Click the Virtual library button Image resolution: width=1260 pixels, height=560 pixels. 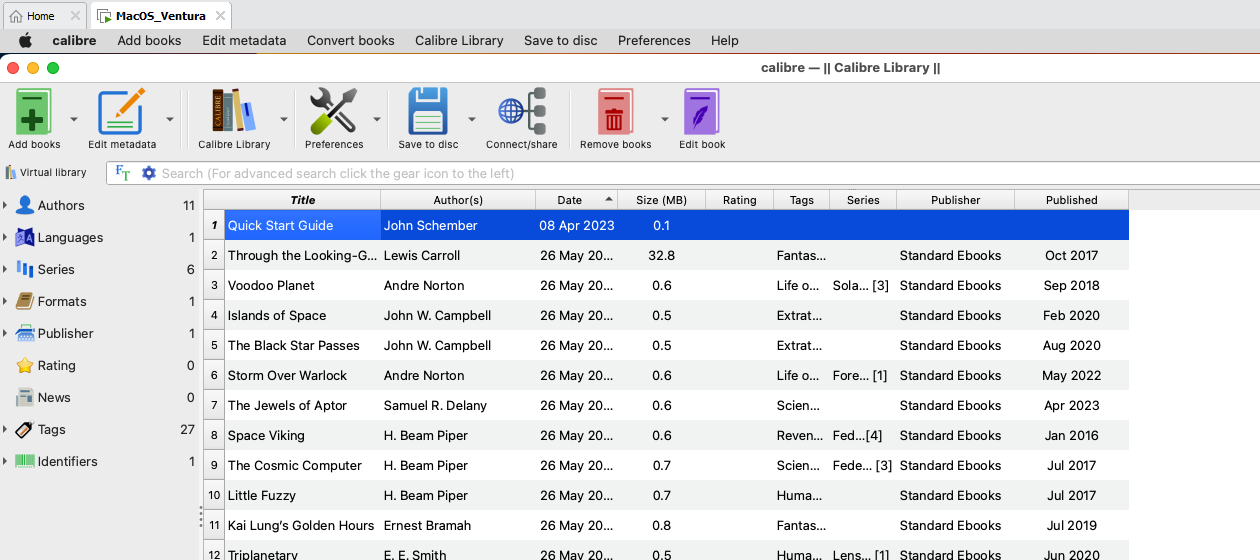pos(46,173)
